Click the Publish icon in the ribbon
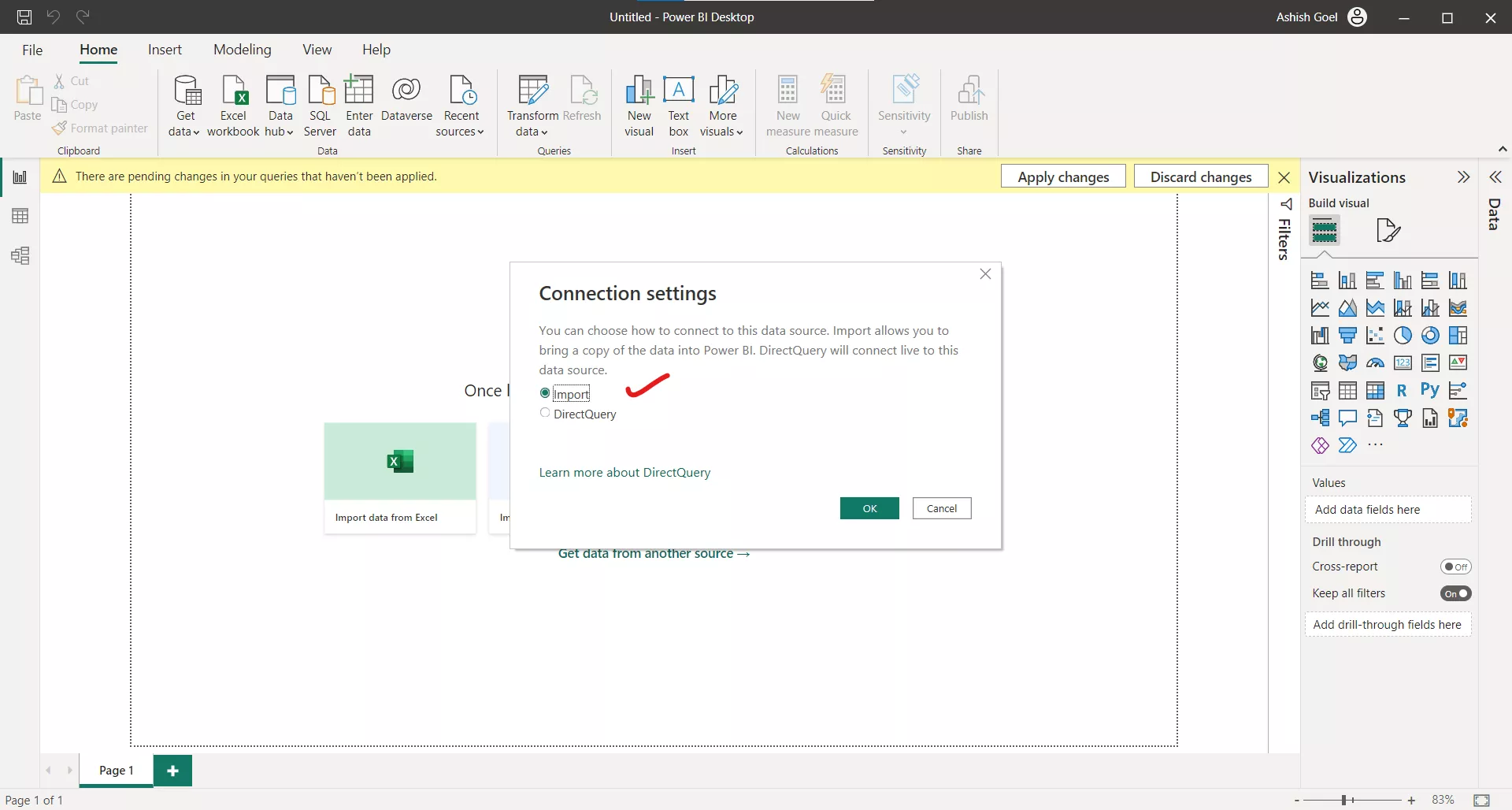The width and height of the screenshot is (1512, 810). click(969, 102)
